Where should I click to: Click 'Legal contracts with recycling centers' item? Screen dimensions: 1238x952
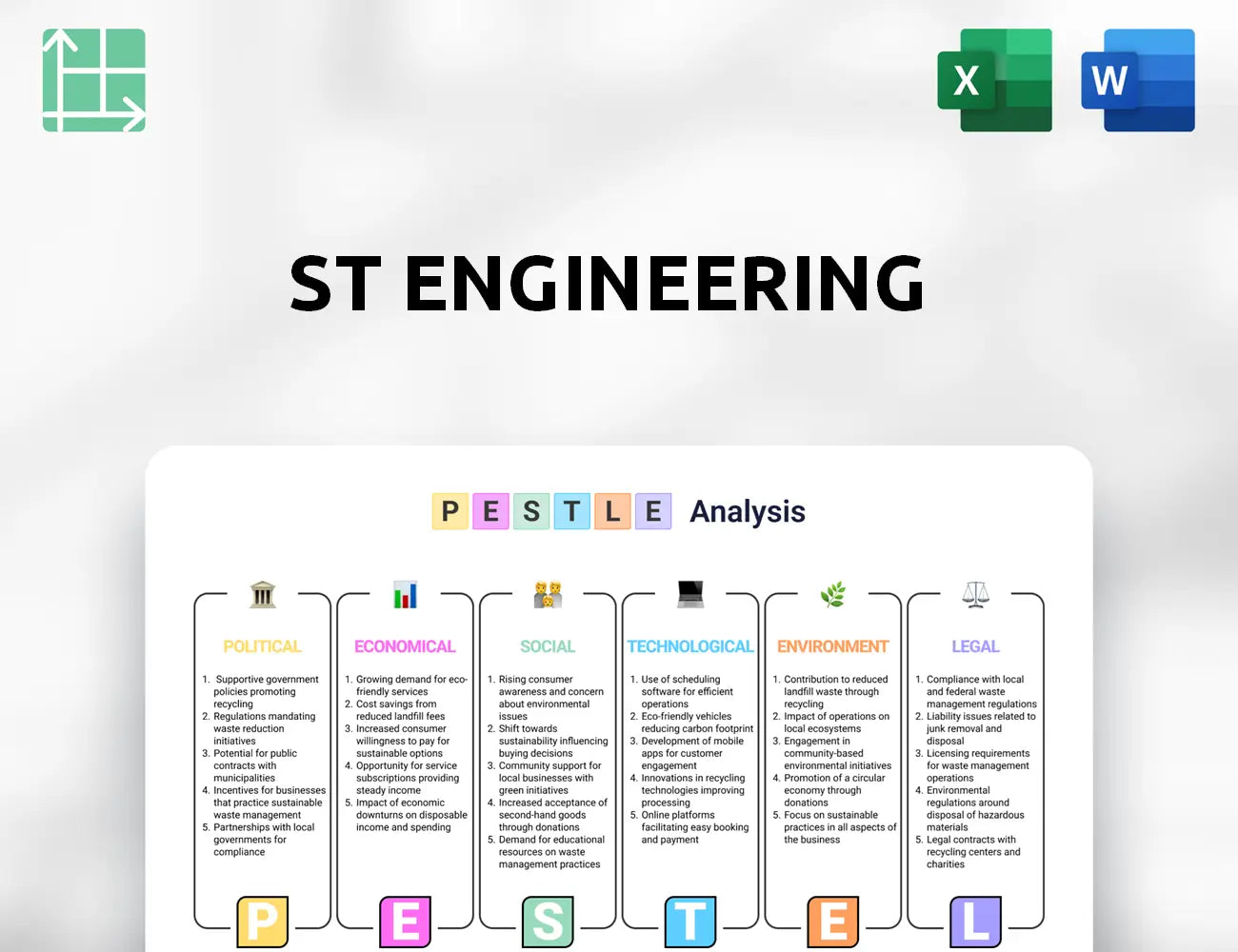[x=968, y=852]
